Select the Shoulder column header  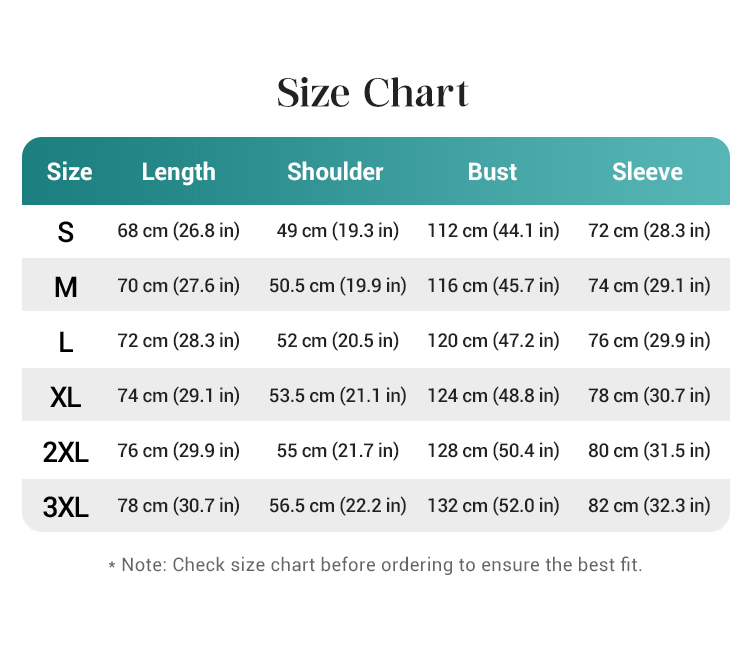tap(335, 172)
